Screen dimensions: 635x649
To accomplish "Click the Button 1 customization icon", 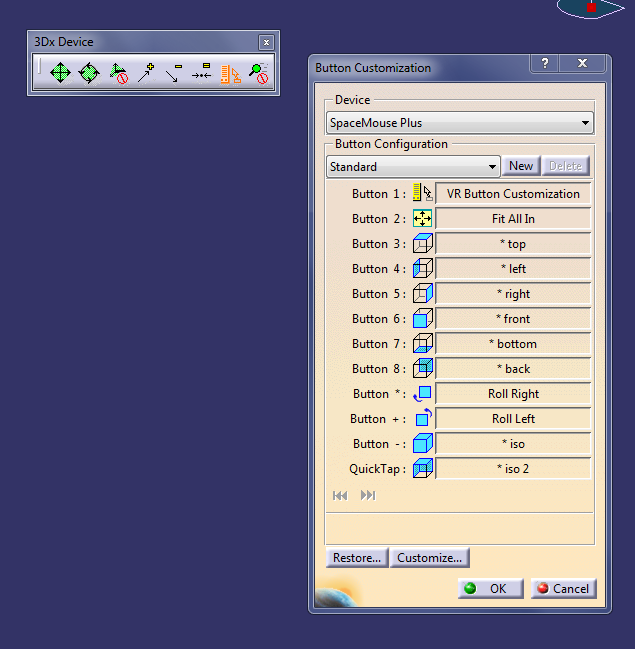I will [423, 193].
